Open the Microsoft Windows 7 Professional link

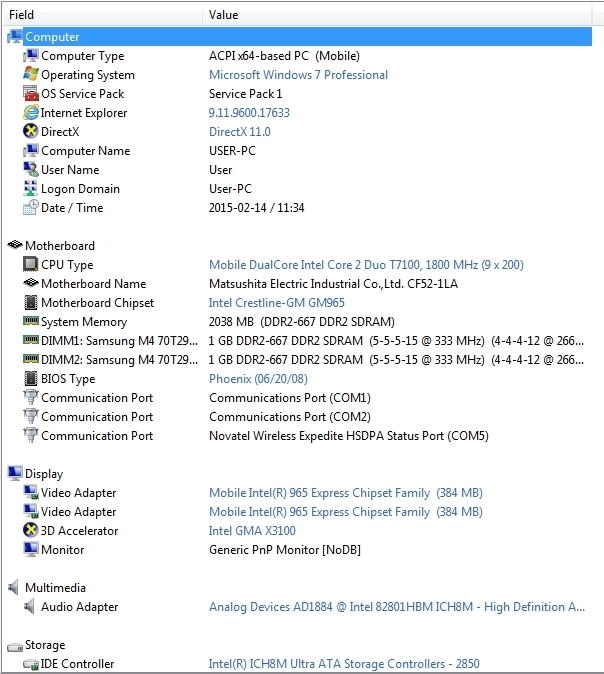[x=298, y=75]
